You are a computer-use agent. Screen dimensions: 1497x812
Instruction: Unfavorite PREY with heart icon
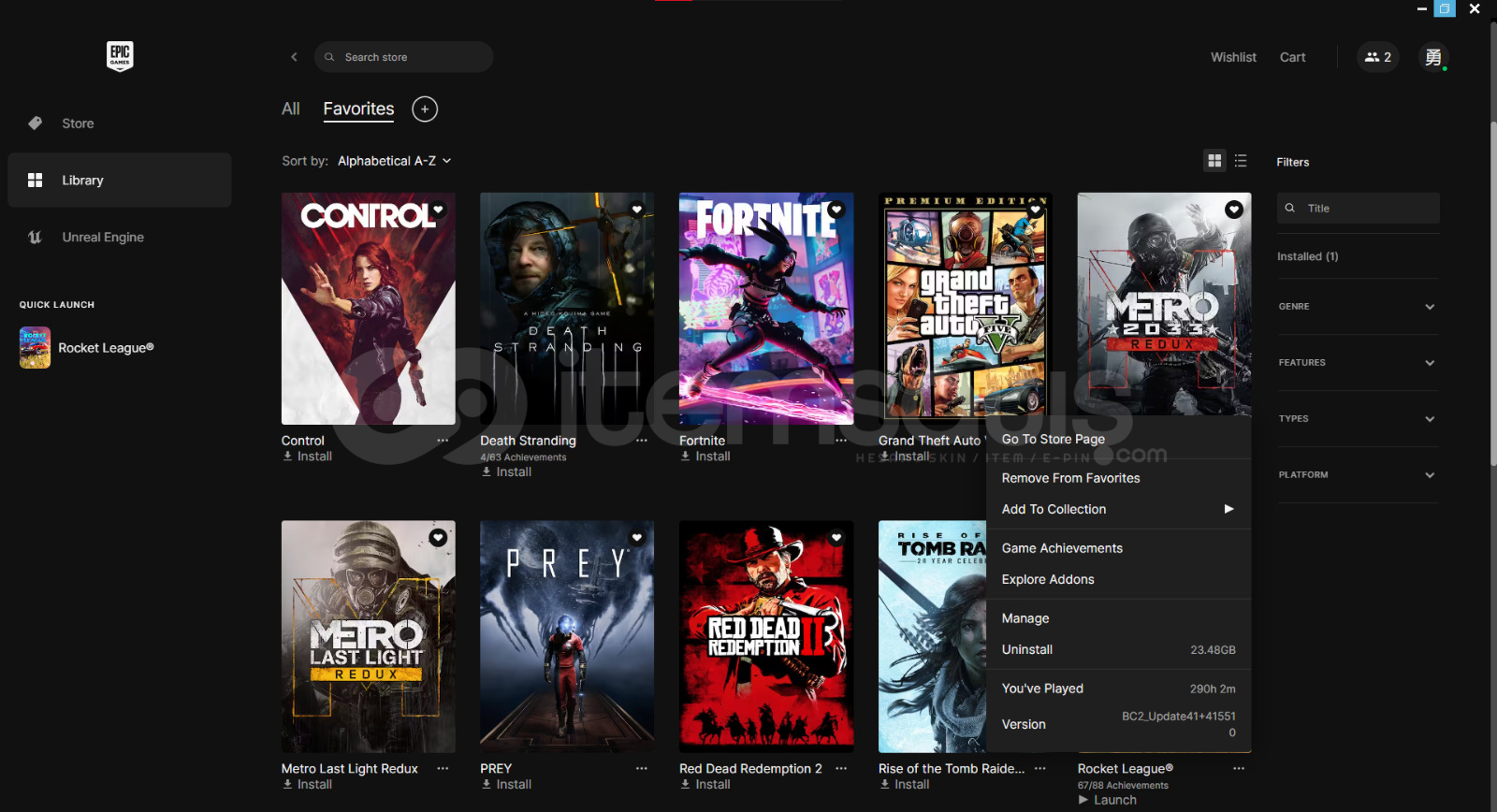tap(637, 537)
